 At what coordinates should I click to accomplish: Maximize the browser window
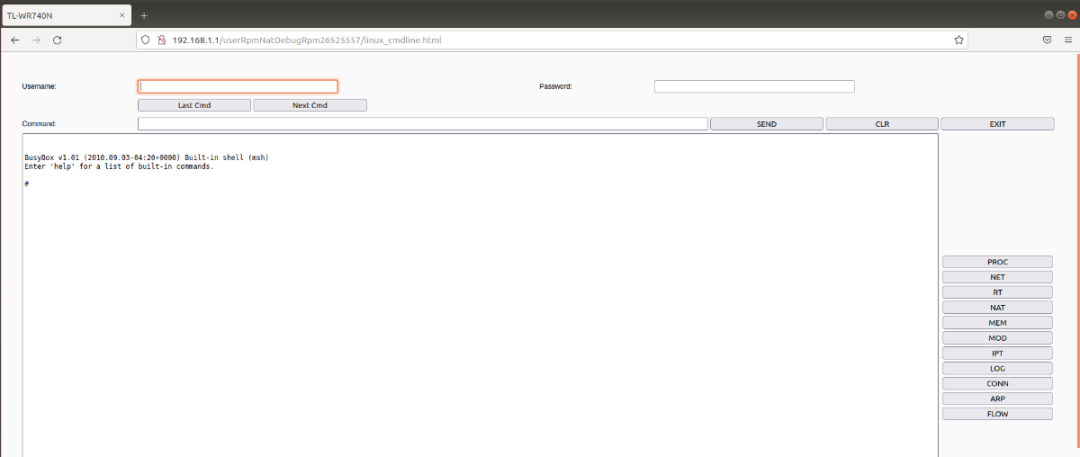coord(1061,15)
